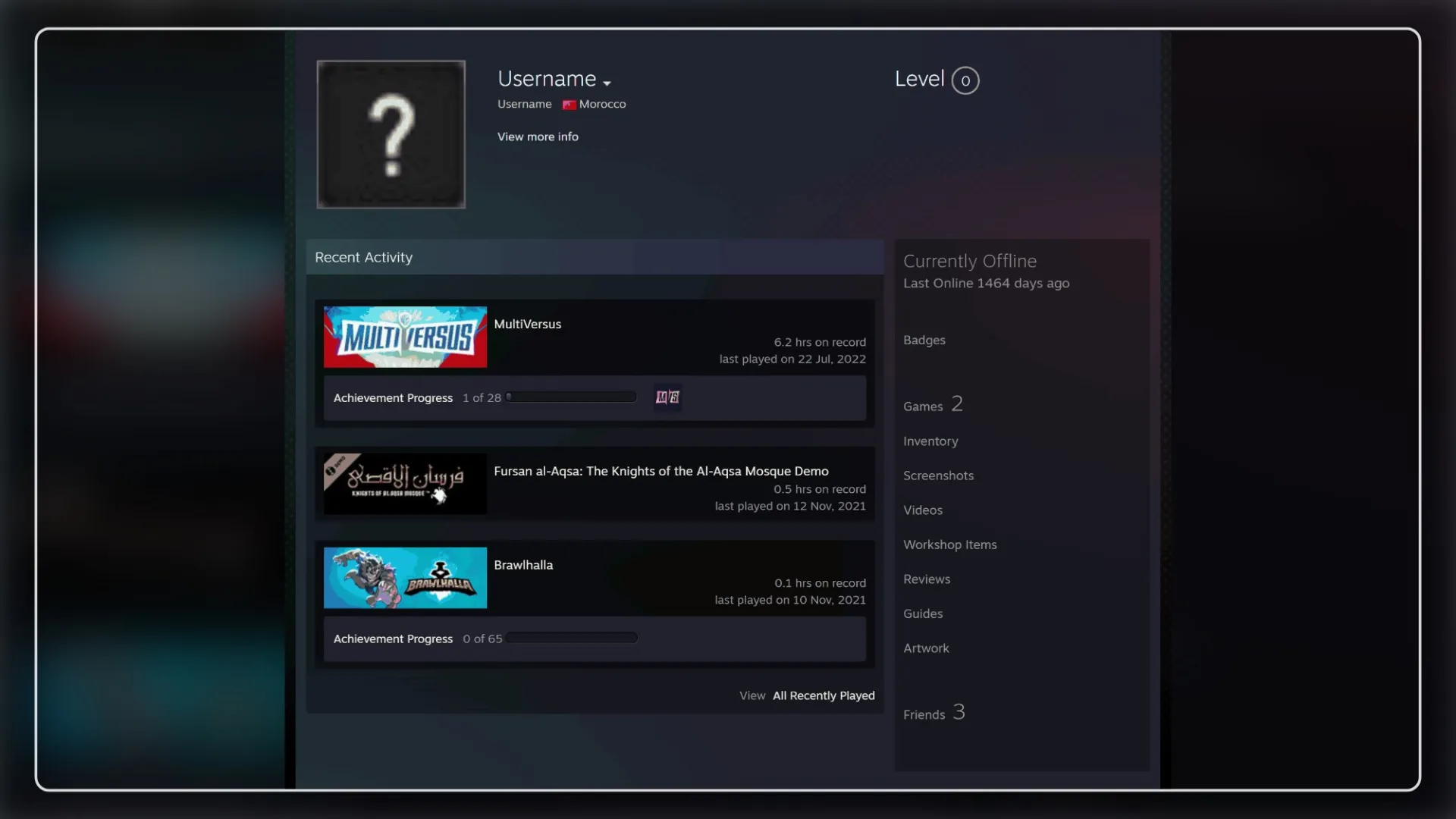Open the Fursan al-Aqsa demo banner
Viewport: 1456px width, 819px height.
point(405,484)
